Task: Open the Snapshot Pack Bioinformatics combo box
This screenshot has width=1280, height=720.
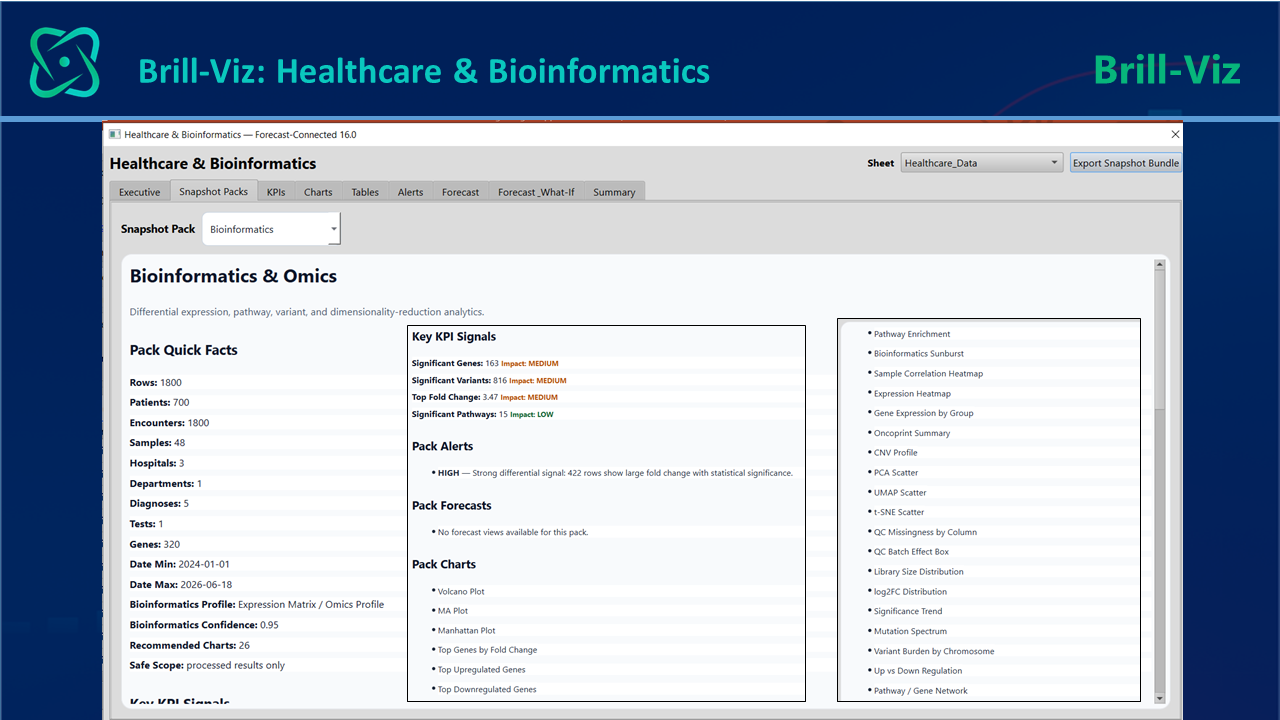Action: click(272, 229)
